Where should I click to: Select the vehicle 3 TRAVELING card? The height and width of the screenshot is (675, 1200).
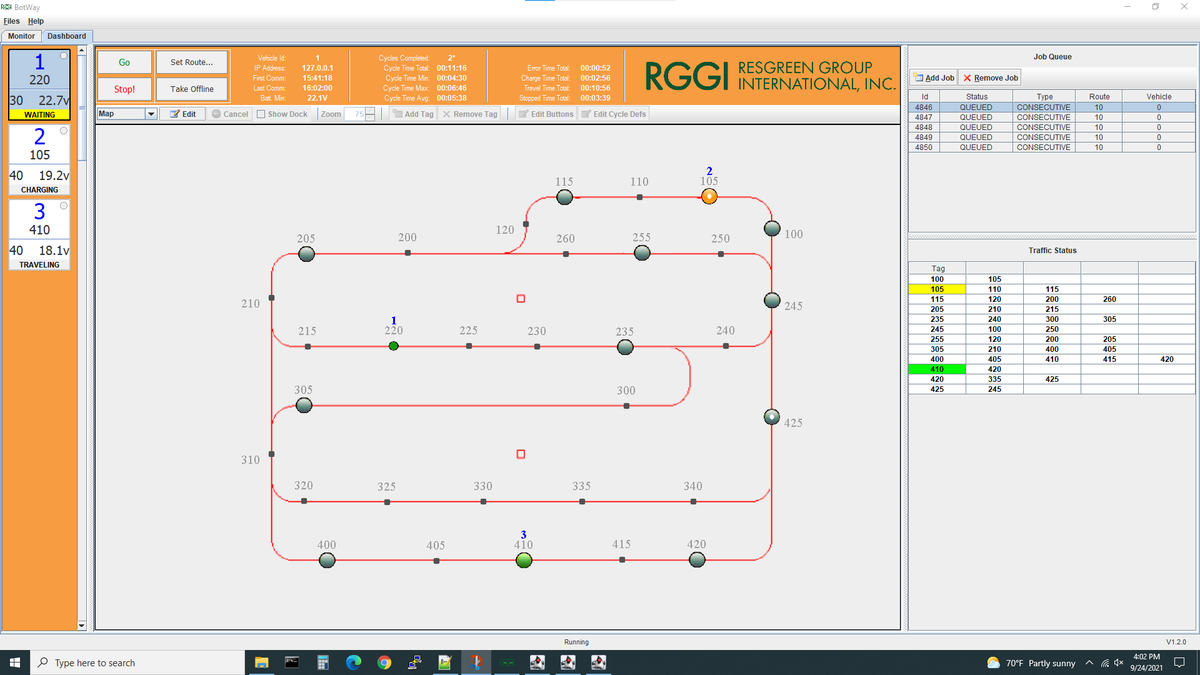[40, 234]
